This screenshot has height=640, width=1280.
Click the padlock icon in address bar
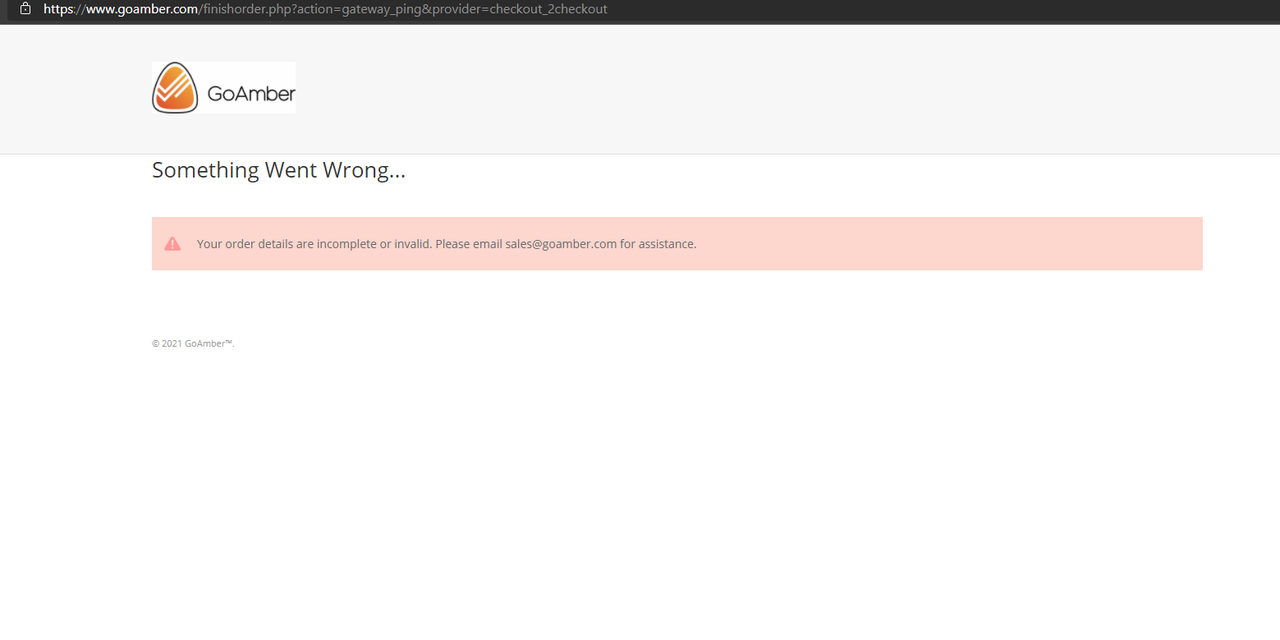point(25,9)
